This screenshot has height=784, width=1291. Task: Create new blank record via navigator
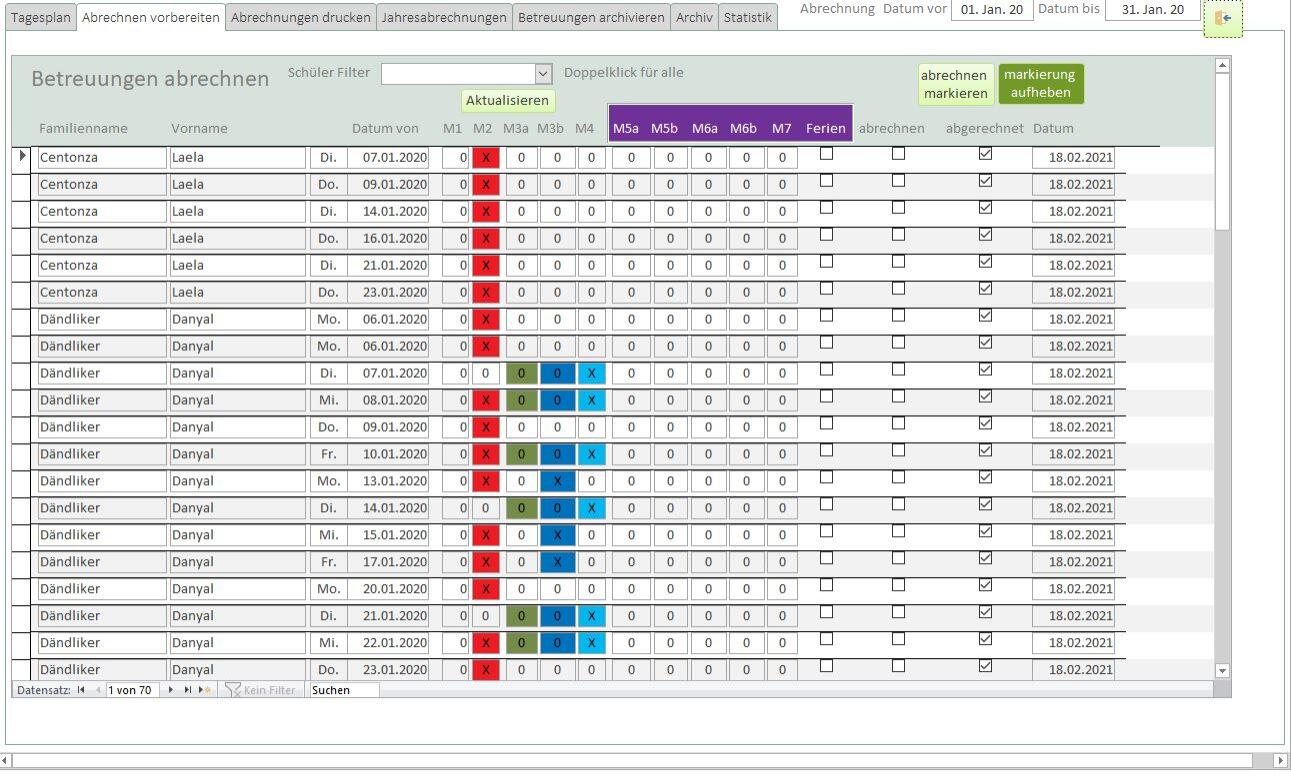204,690
